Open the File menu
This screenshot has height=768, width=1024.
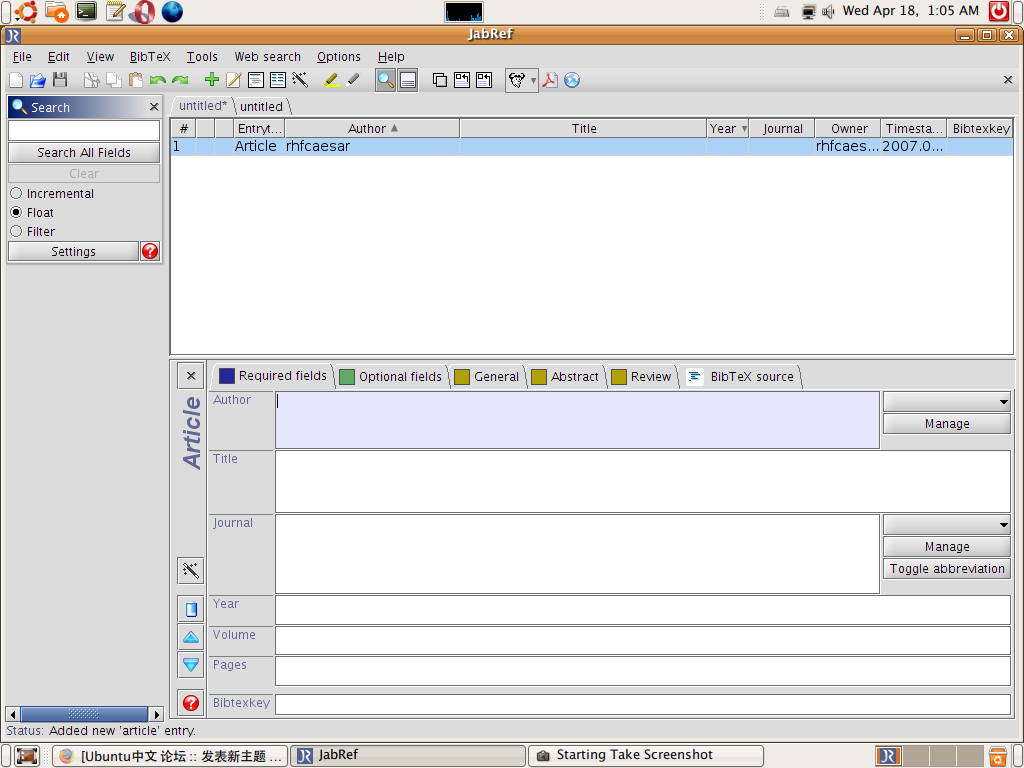(x=22, y=57)
